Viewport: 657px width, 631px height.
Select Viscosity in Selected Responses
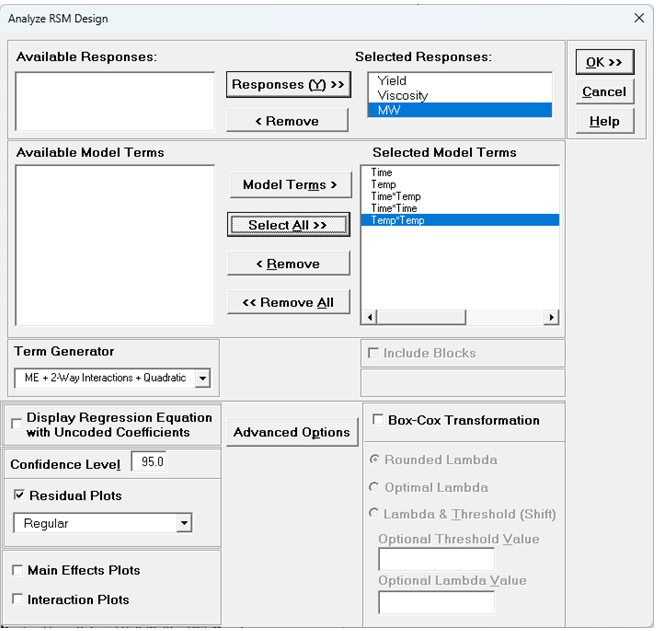tap(460, 95)
